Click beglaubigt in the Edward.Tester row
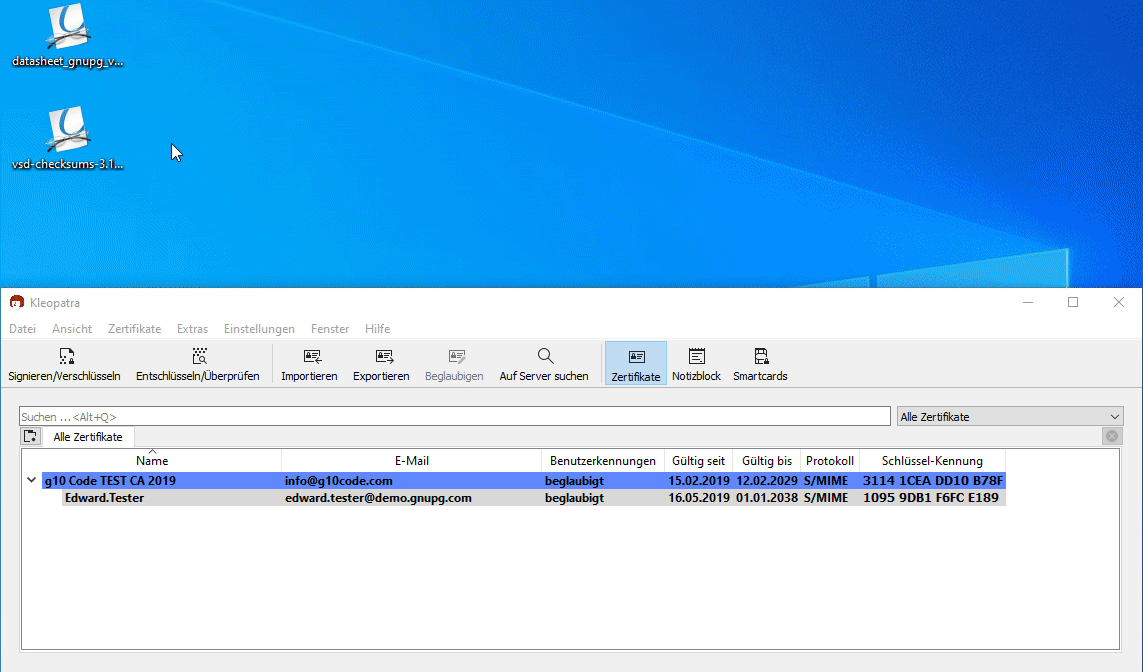This screenshot has width=1143, height=672. pos(574,498)
